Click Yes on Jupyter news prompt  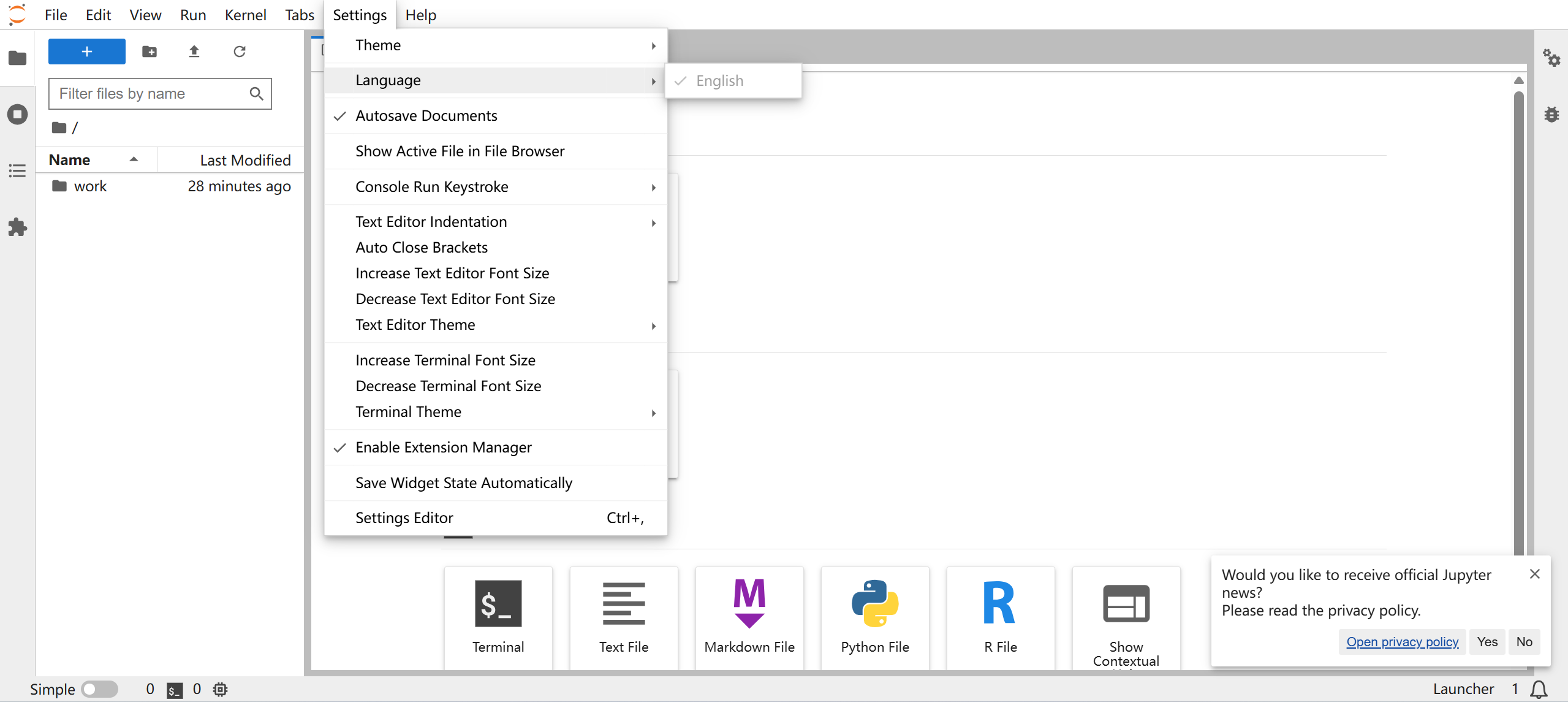pyautogui.click(x=1487, y=642)
